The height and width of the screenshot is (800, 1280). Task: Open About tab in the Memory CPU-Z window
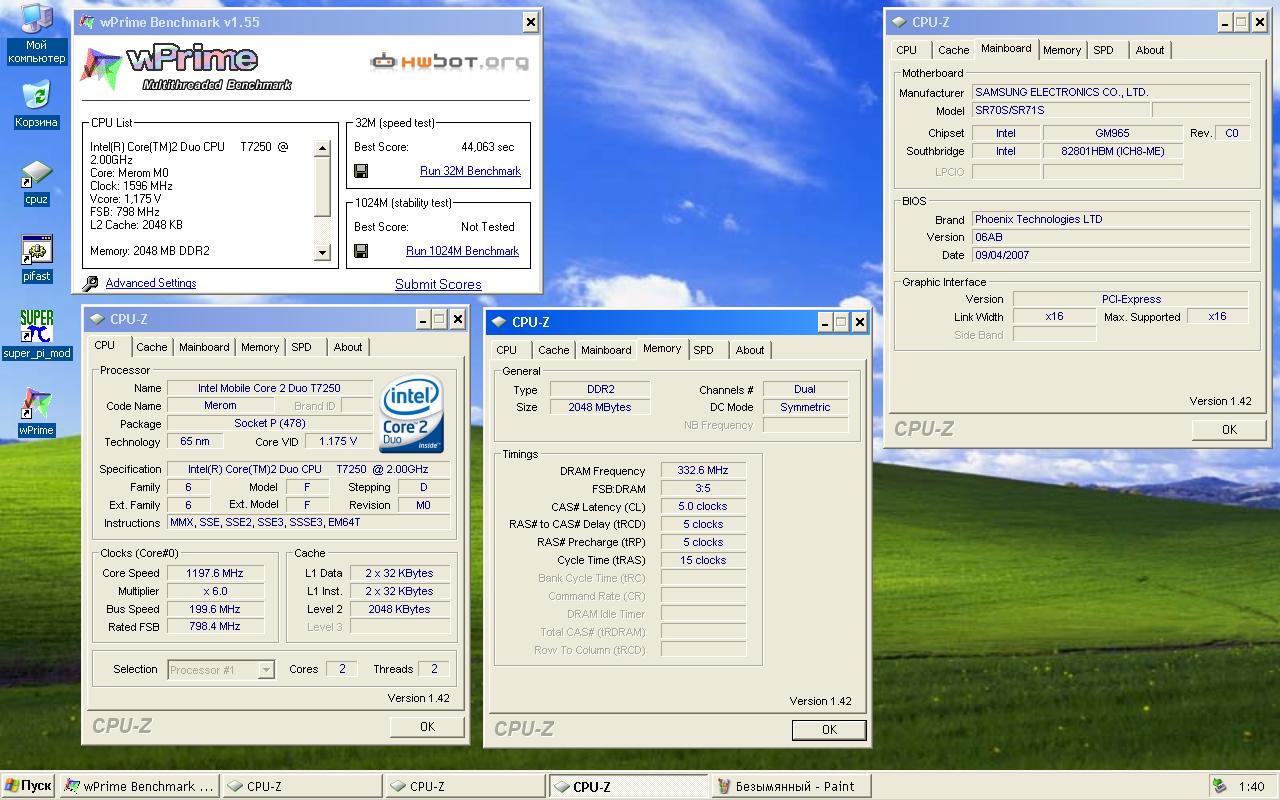pyautogui.click(x=750, y=350)
